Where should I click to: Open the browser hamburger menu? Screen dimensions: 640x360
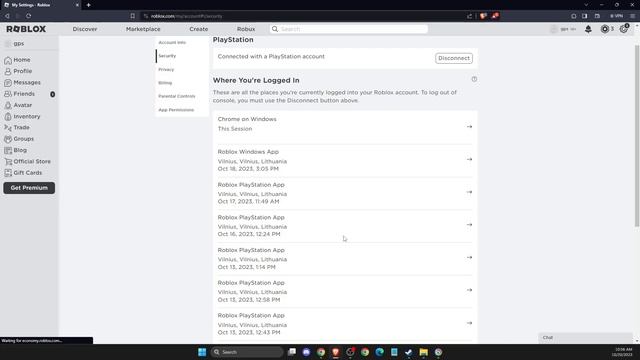632,16
